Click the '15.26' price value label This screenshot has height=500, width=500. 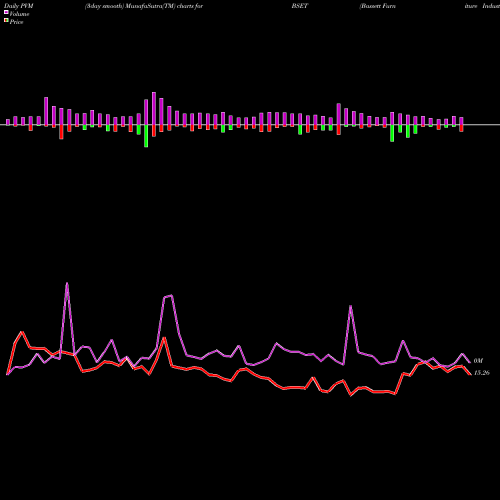click(x=481, y=373)
